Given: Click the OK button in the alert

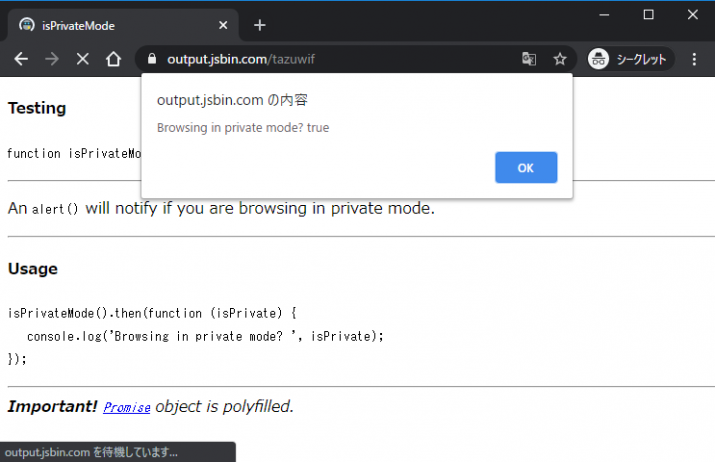Looking at the screenshot, I should click(526, 168).
